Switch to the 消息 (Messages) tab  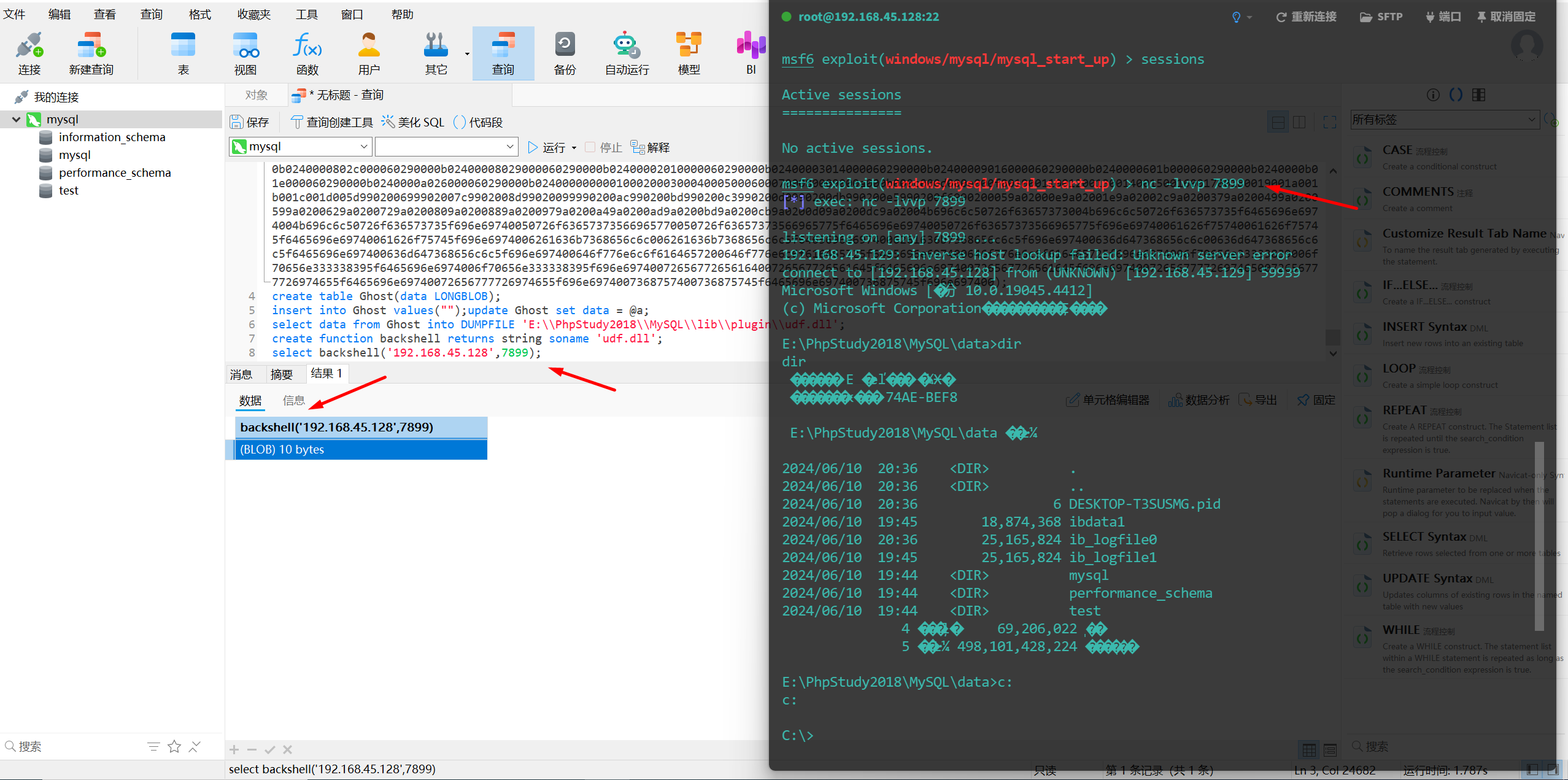click(241, 374)
